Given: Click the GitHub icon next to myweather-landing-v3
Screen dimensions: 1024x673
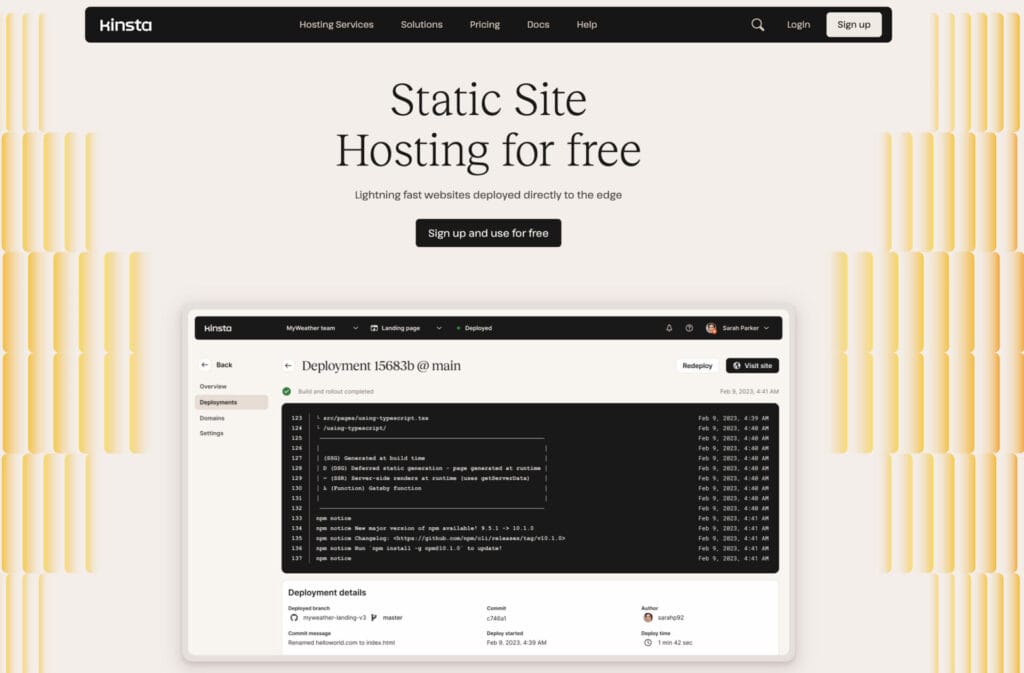Looking at the screenshot, I should (x=294, y=618).
